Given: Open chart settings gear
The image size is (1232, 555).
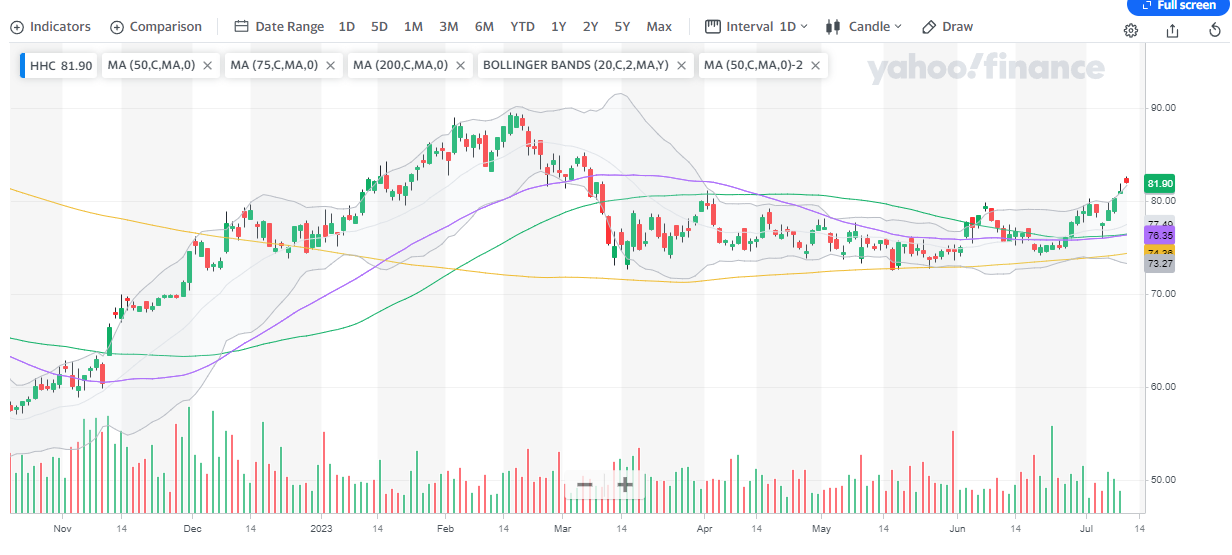Looking at the screenshot, I should pyautogui.click(x=1131, y=30).
